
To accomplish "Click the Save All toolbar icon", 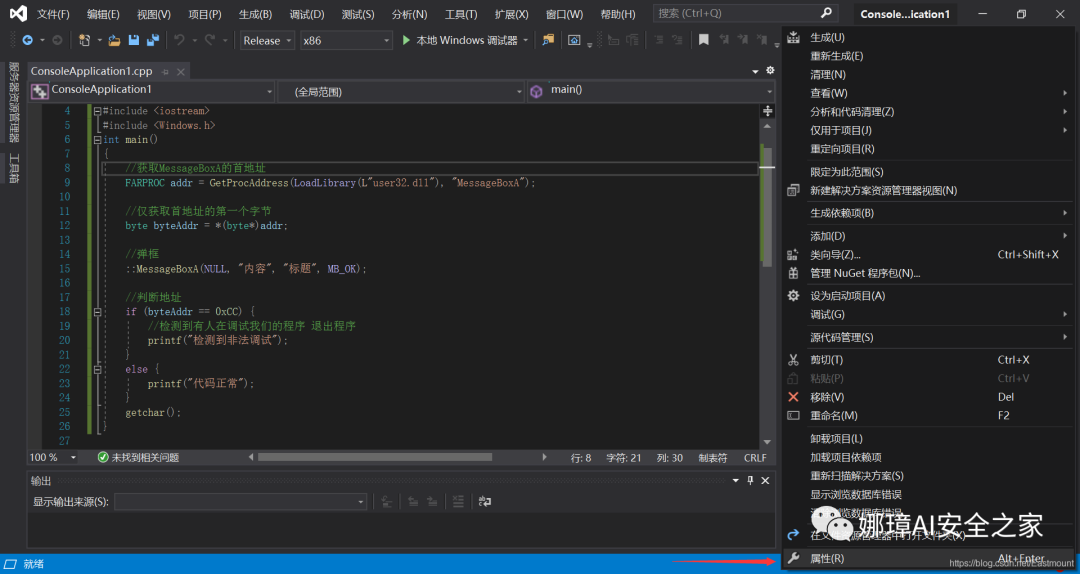I will (152, 40).
